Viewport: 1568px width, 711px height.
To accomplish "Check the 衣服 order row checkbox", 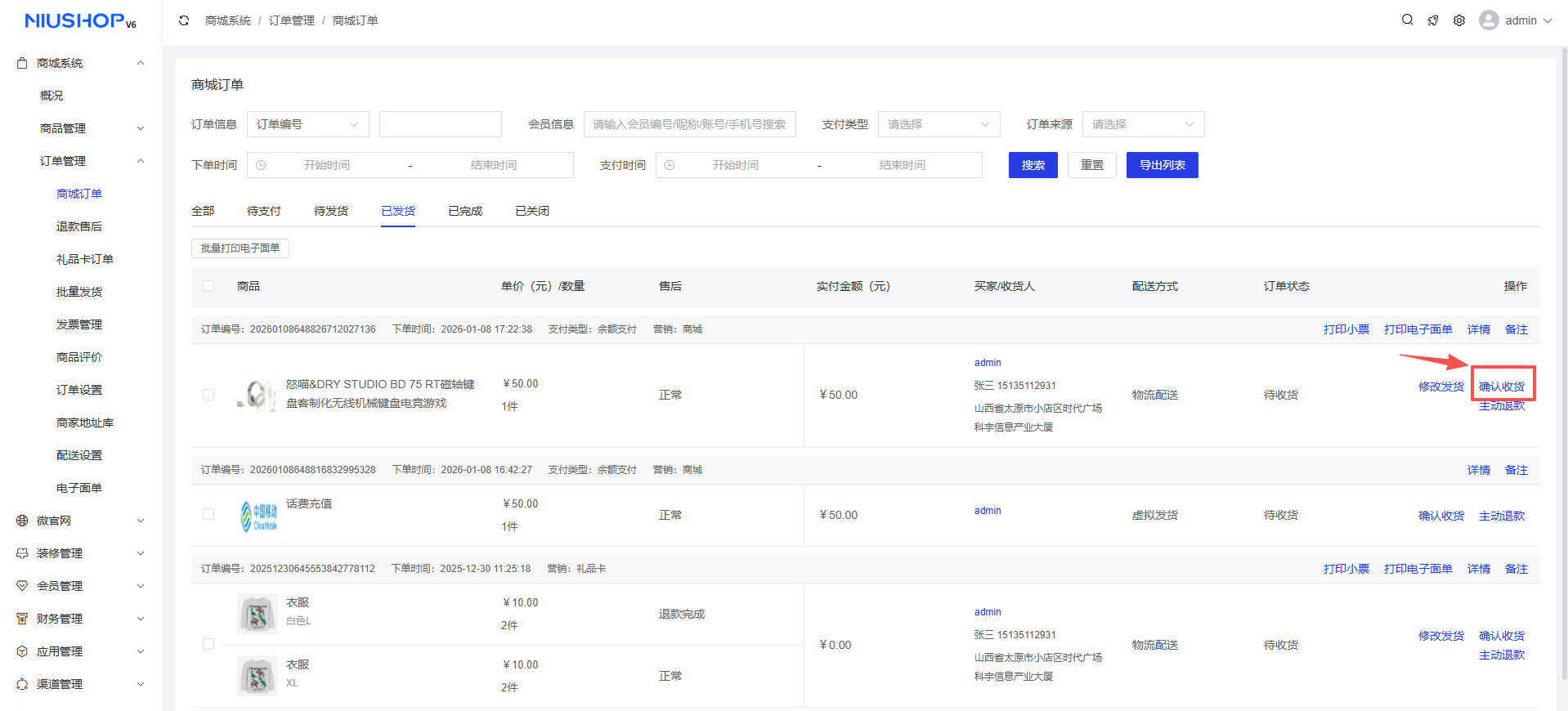I will 208,644.
